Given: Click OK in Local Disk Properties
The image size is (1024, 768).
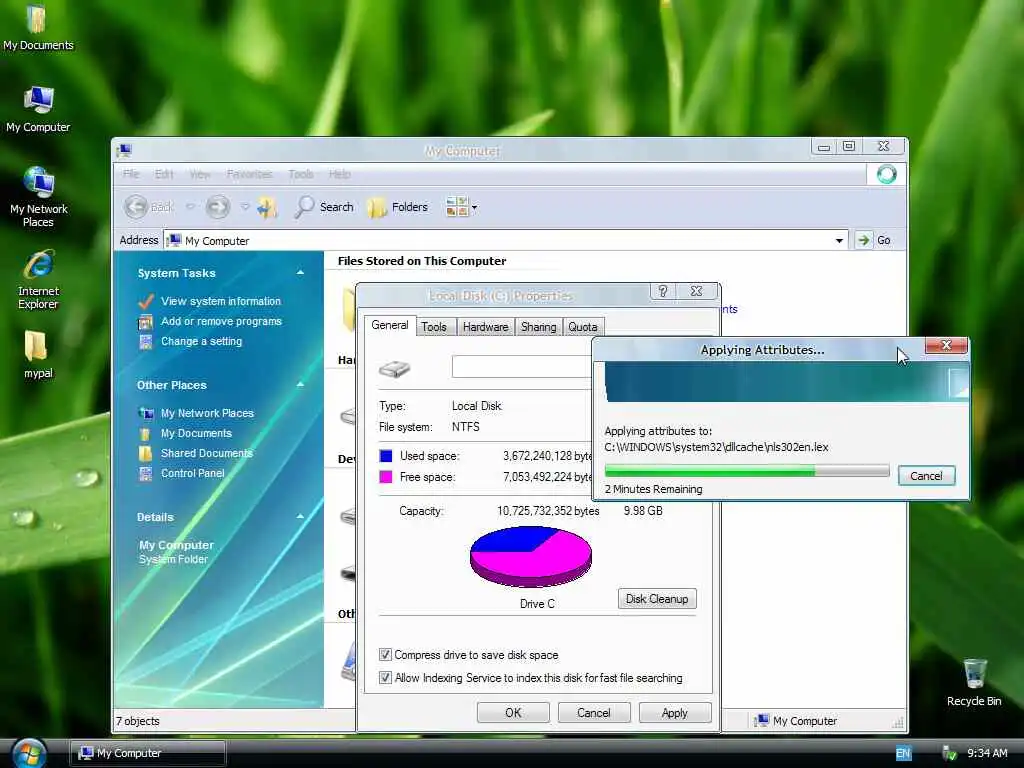Looking at the screenshot, I should point(513,713).
